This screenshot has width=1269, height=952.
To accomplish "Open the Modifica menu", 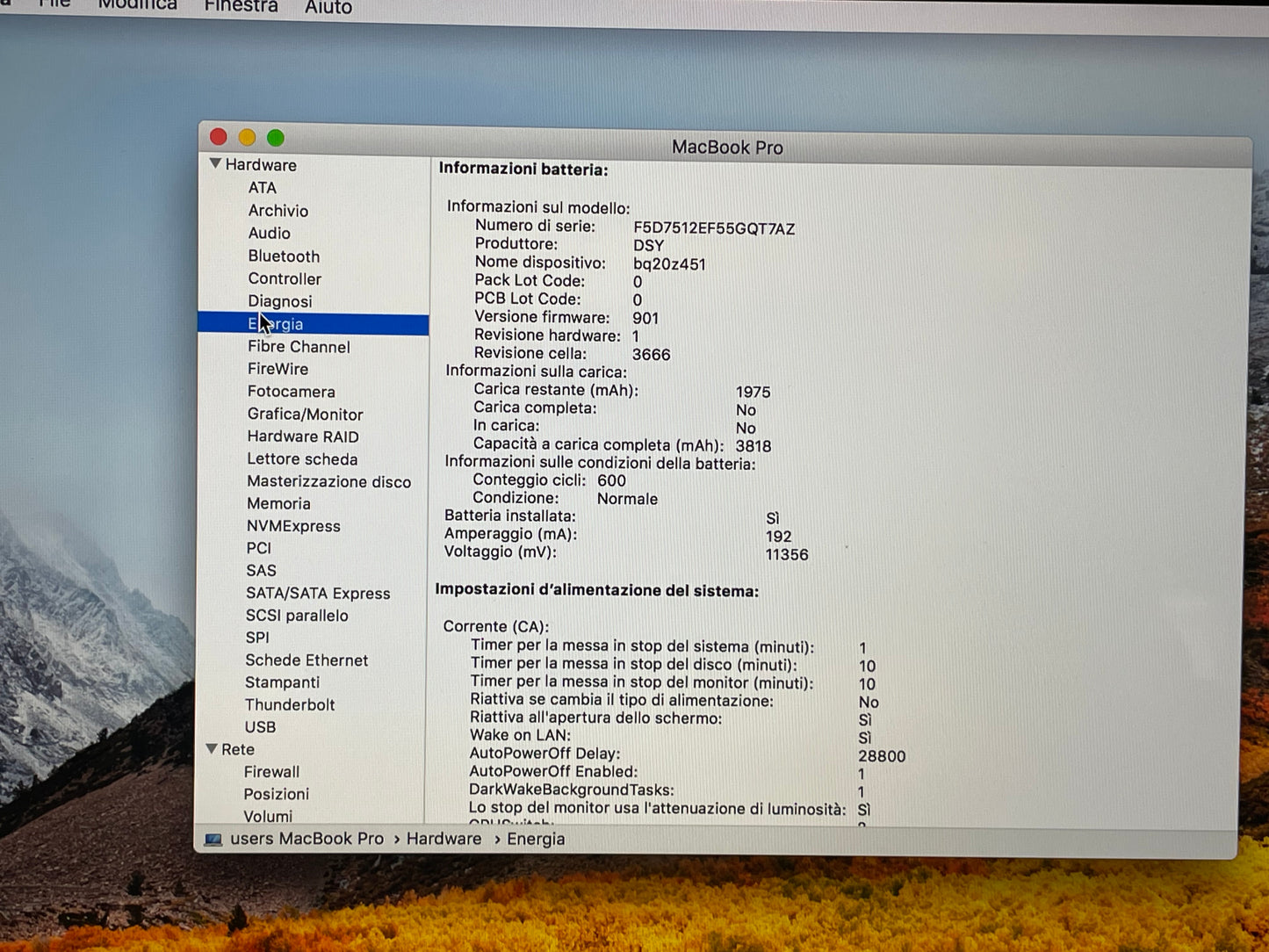I will point(137,6).
